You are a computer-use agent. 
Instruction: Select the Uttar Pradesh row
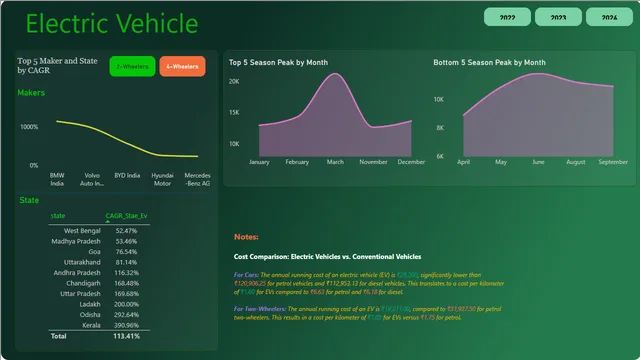99,294
